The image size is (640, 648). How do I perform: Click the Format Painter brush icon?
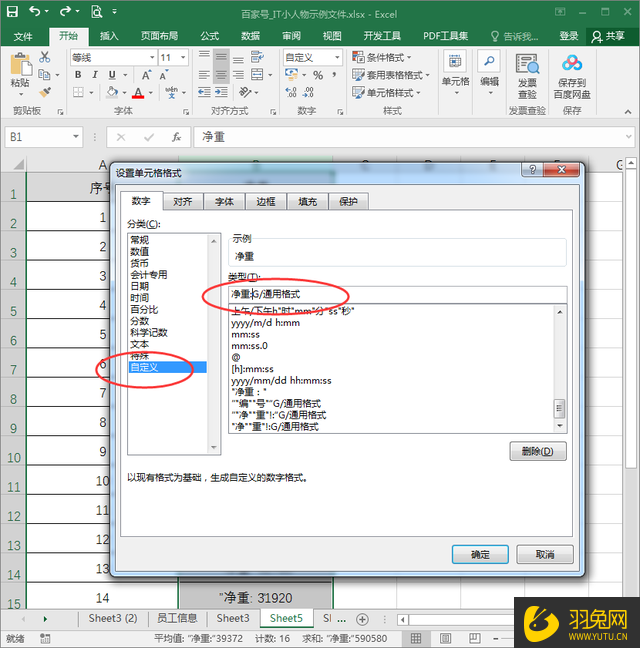click(x=45, y=92)
